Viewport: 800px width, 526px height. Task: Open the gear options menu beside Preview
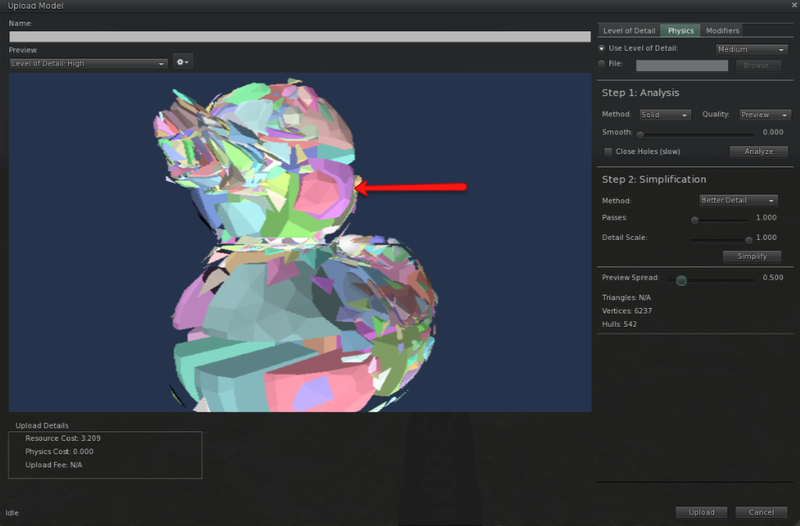tap(182, 62)
